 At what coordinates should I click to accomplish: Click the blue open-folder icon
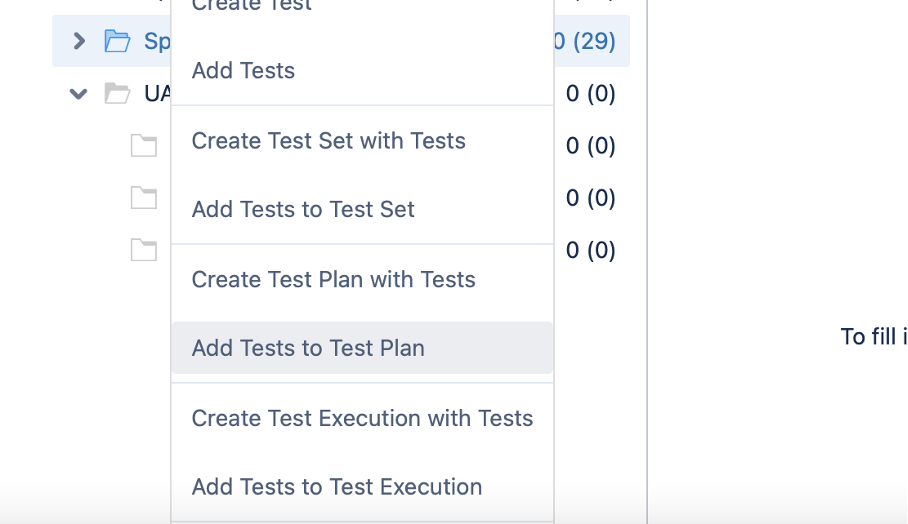click(117, 41)
